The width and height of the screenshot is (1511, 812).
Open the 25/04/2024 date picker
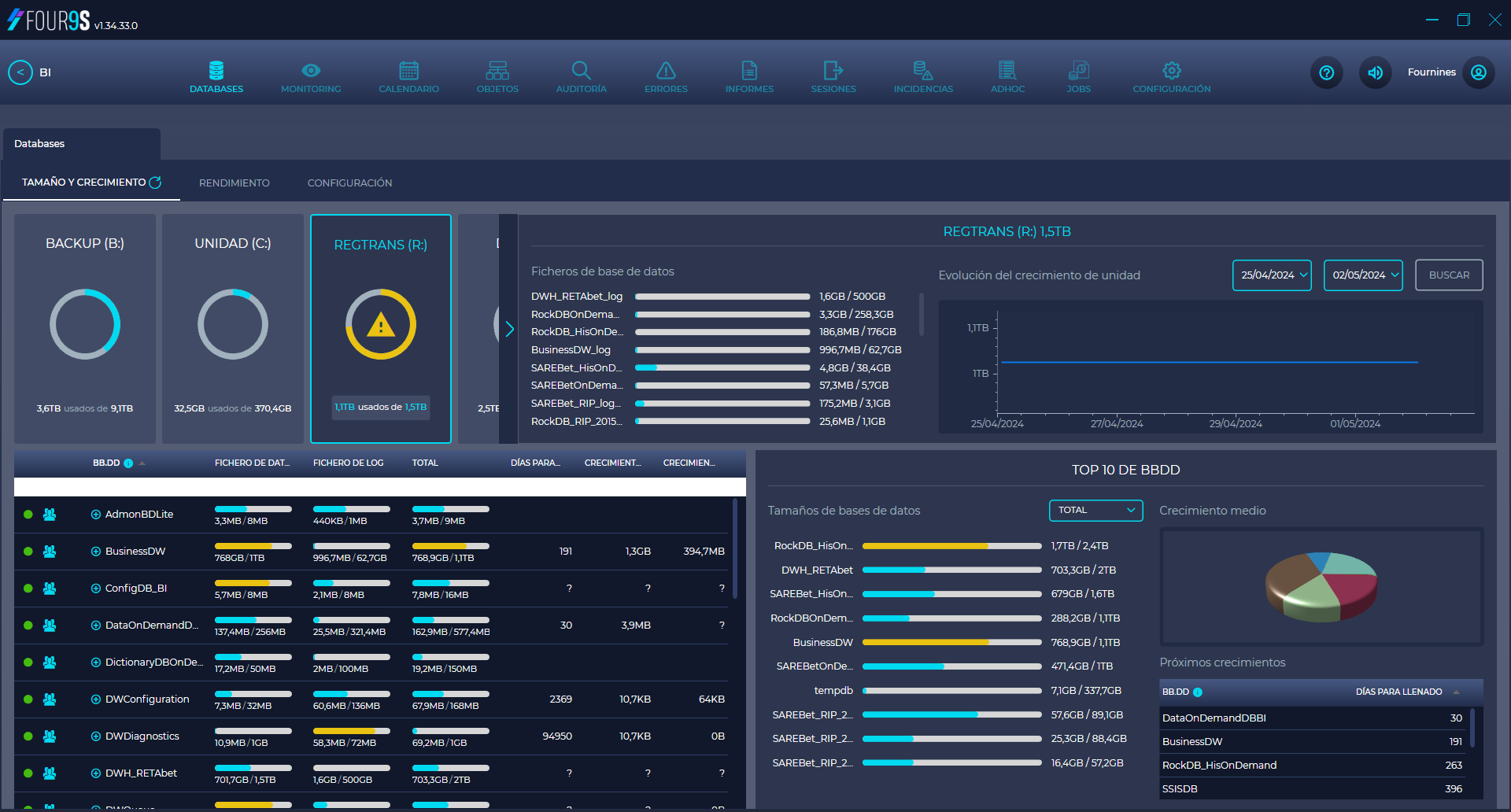pos(1272,275)
